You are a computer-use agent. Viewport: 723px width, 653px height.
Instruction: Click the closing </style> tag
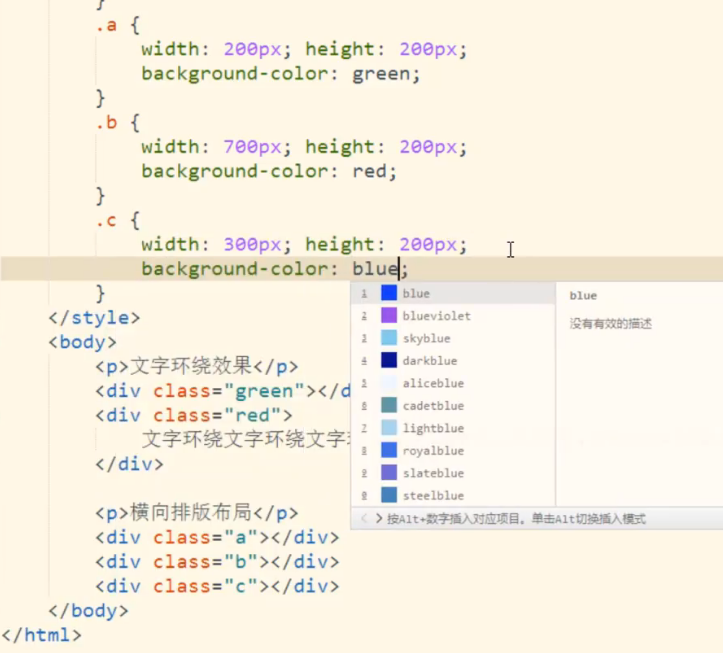pyautogui.click(x=95, y=318)
